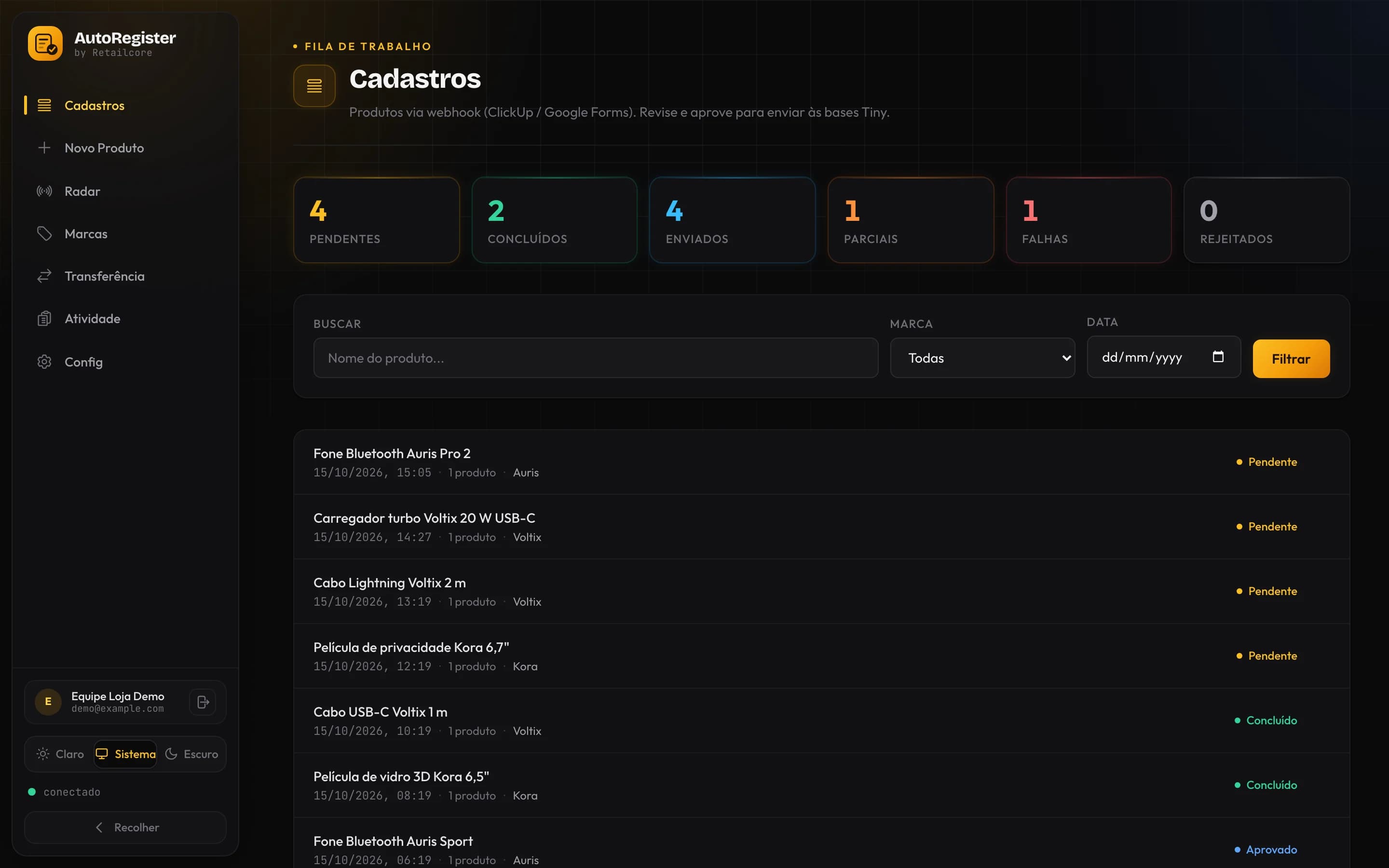The width and height of the screenshot is (1389, 868).
Task: Open Película de privacidade Kora 6,7" row
Action: coord(821,656)
